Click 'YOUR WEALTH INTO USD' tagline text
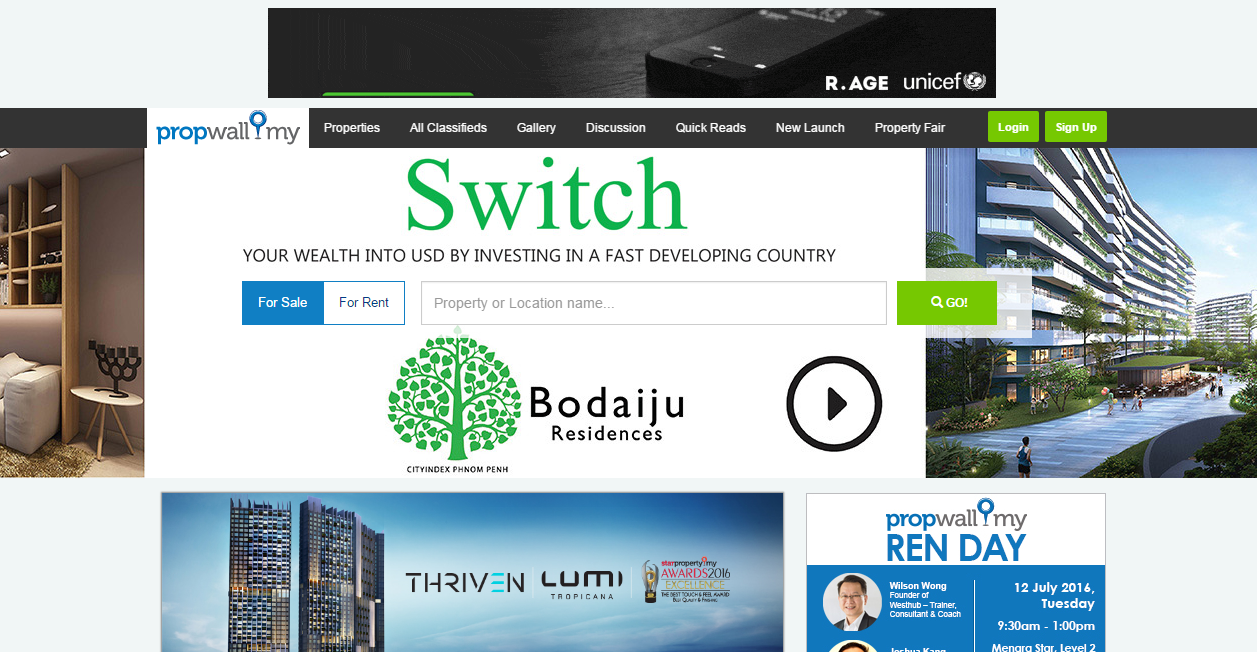 539,256
